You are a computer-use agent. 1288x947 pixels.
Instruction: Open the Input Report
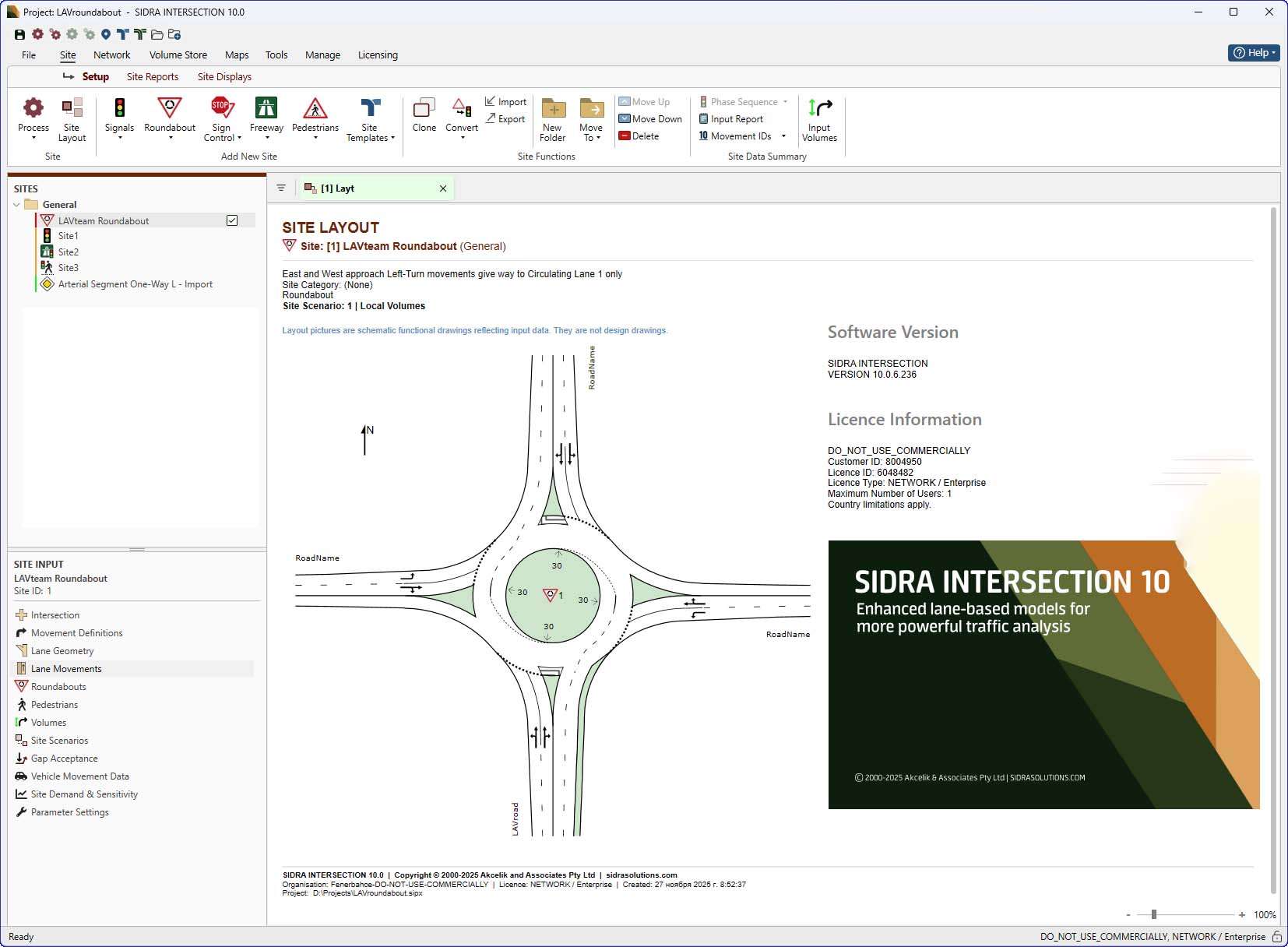[730, 119]
